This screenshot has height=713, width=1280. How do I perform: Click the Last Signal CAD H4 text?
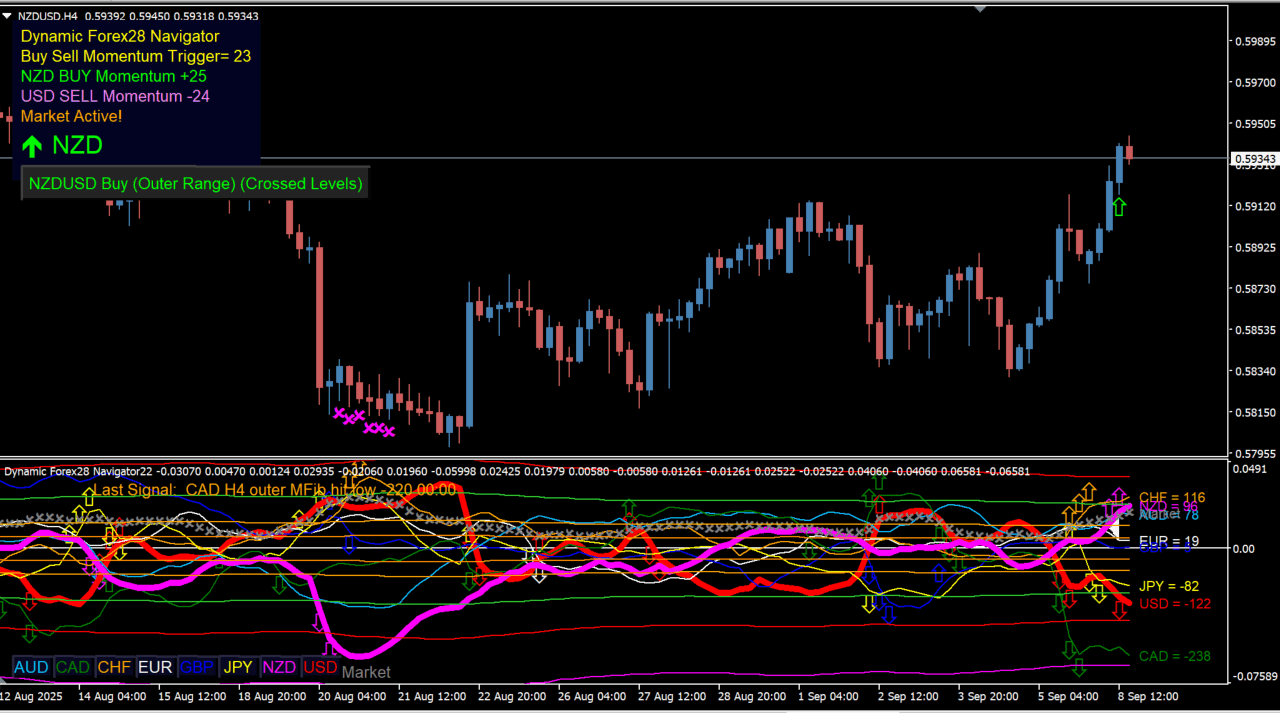[x=274, y=490]
